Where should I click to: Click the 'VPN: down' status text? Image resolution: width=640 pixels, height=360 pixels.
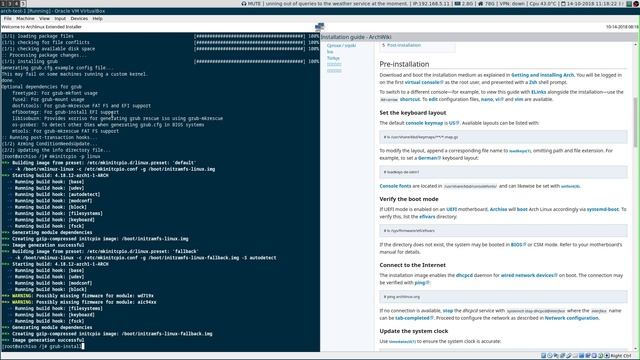(512, 4)
